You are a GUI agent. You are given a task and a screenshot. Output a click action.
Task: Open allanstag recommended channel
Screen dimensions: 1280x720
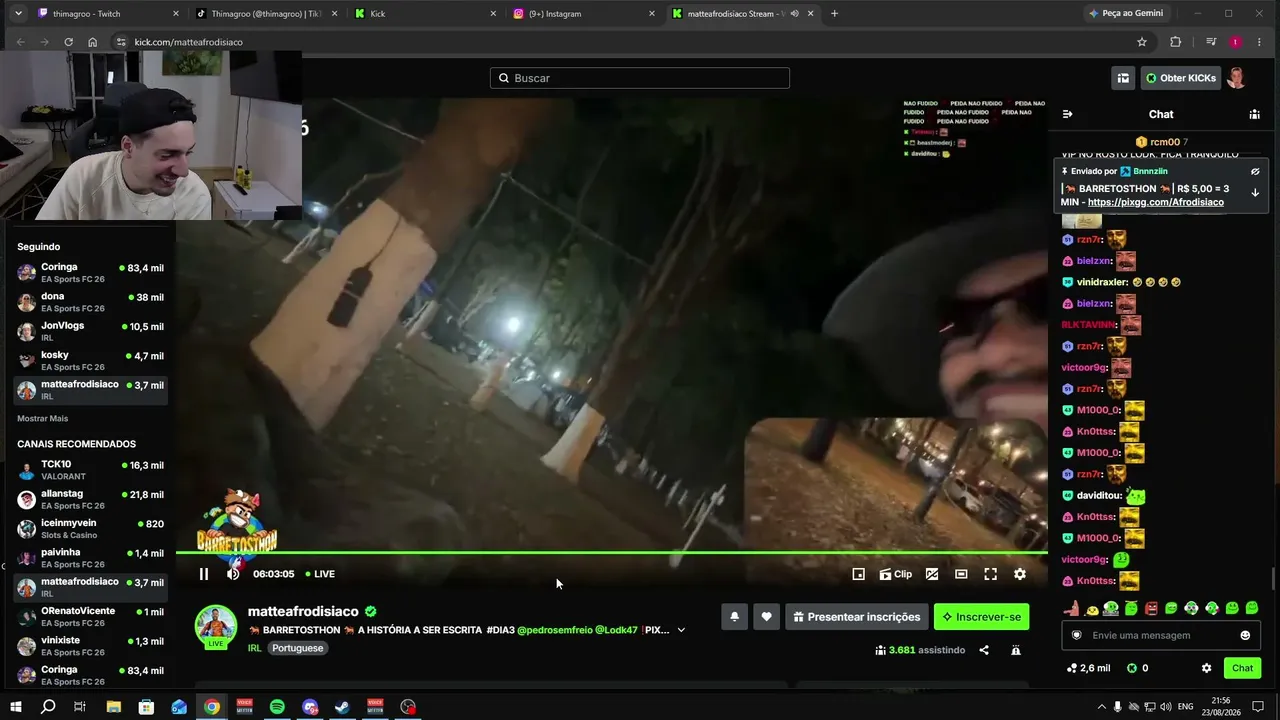coord(90,499)
